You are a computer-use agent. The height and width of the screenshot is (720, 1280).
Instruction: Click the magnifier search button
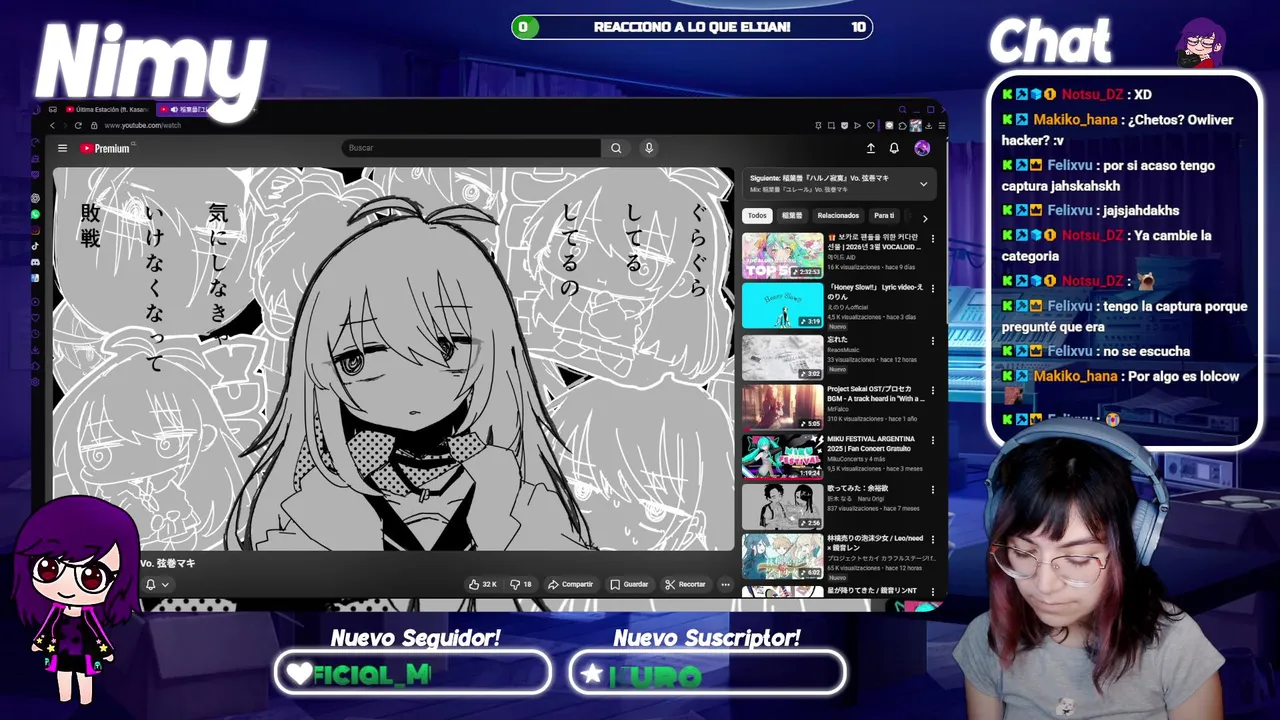[616, 148]
